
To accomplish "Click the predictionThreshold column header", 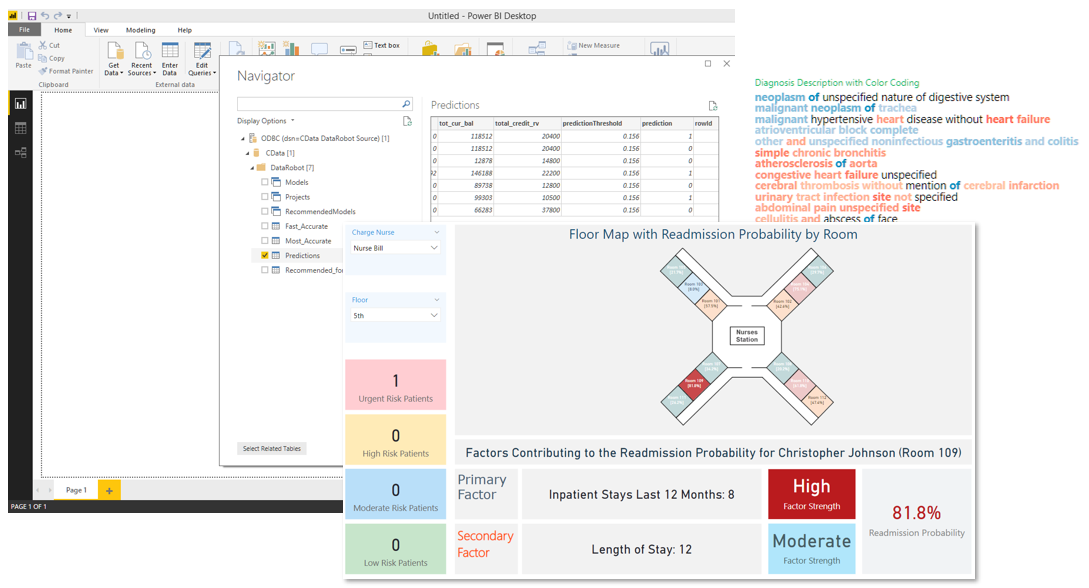I will point(592,124).
